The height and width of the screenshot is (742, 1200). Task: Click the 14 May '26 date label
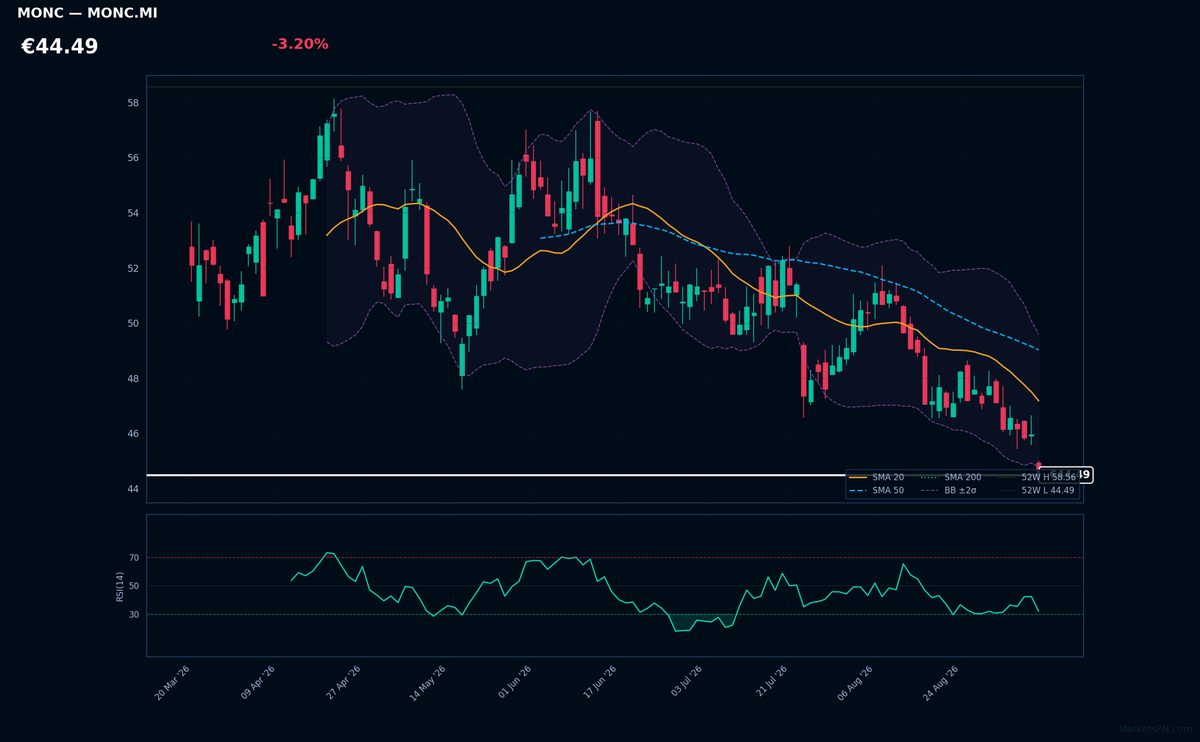coord(427,683)
